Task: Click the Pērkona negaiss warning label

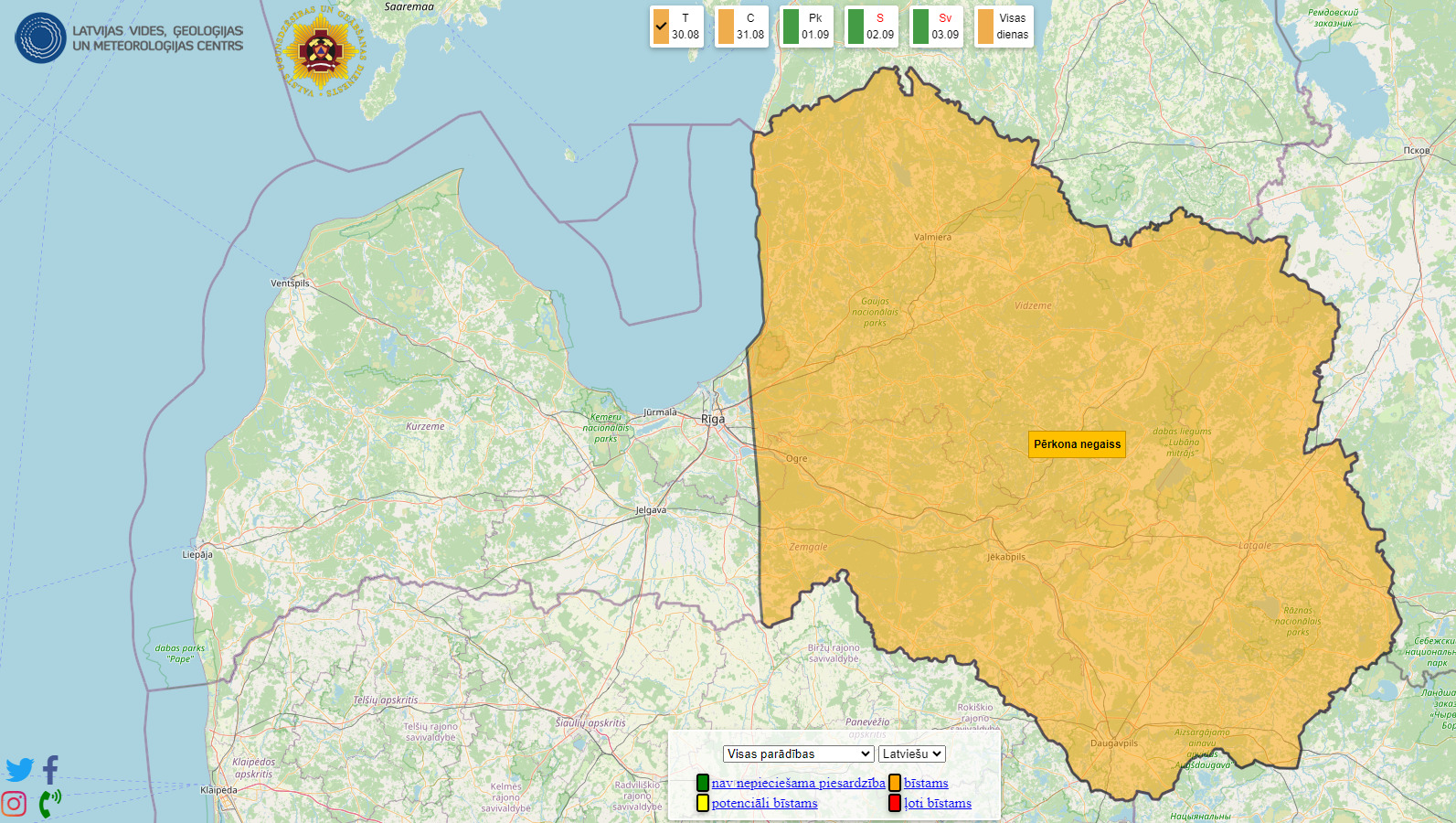Action: tap(1077, 444)
